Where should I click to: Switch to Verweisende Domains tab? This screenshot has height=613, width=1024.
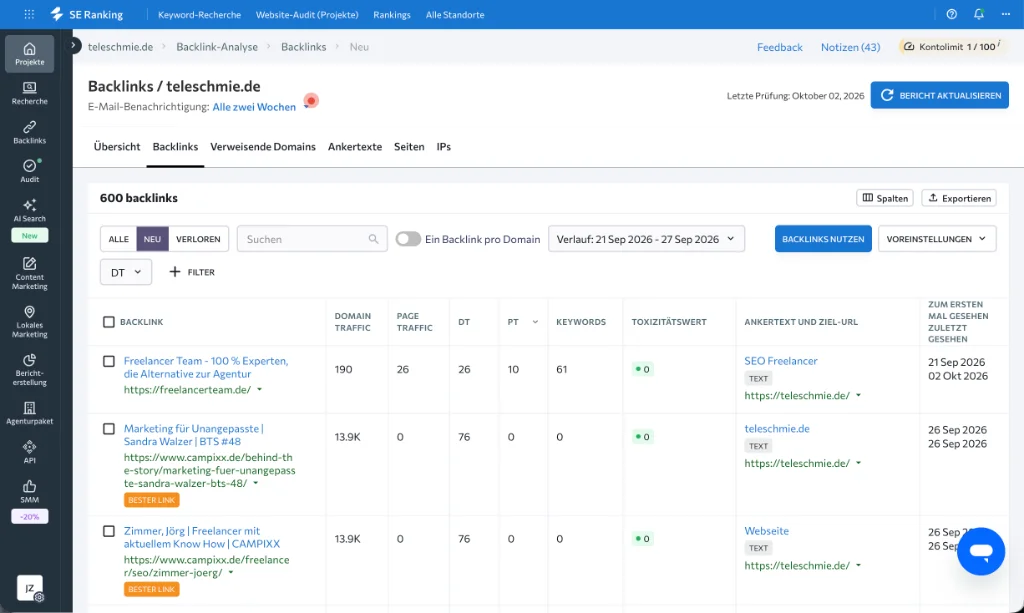(263, 147)
